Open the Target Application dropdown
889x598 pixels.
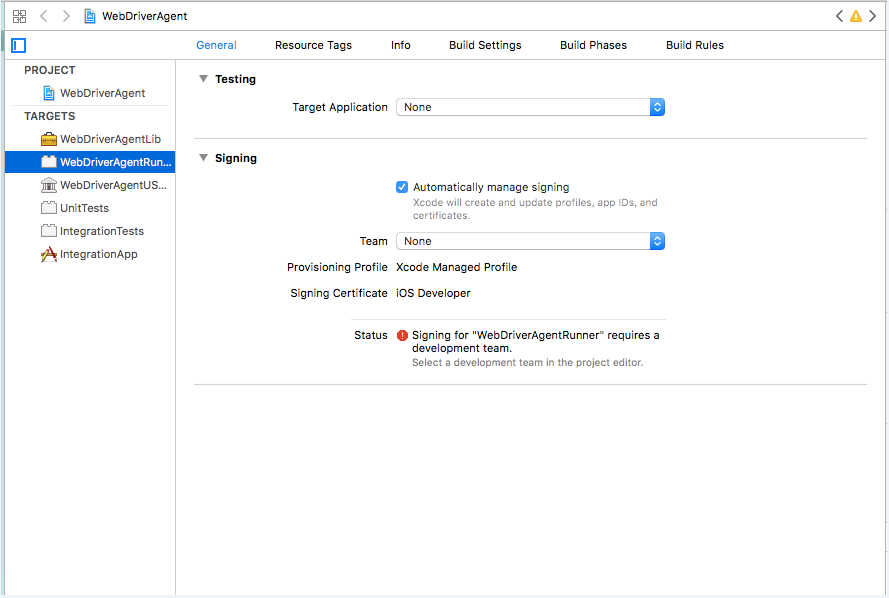click(x=530, y=107)
